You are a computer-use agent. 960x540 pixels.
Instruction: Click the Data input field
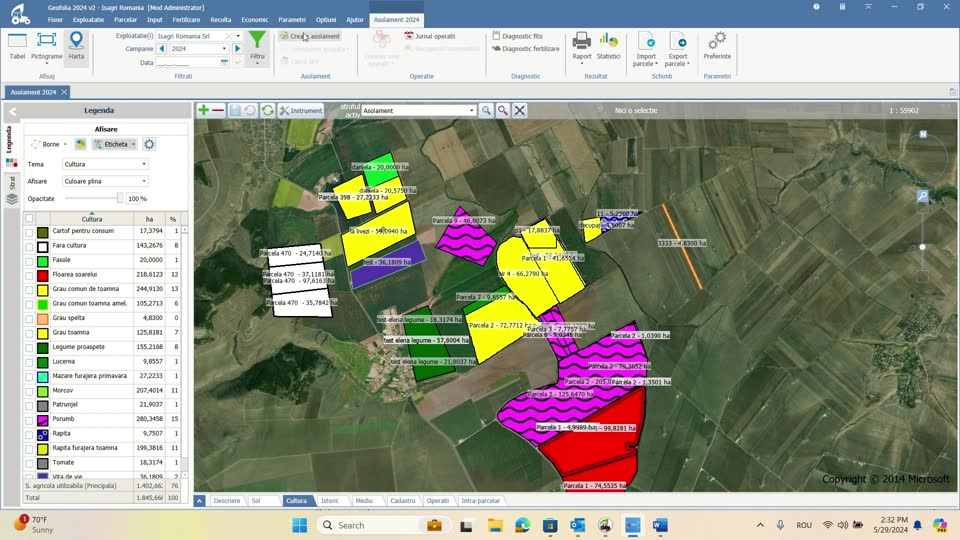(187, 62)
